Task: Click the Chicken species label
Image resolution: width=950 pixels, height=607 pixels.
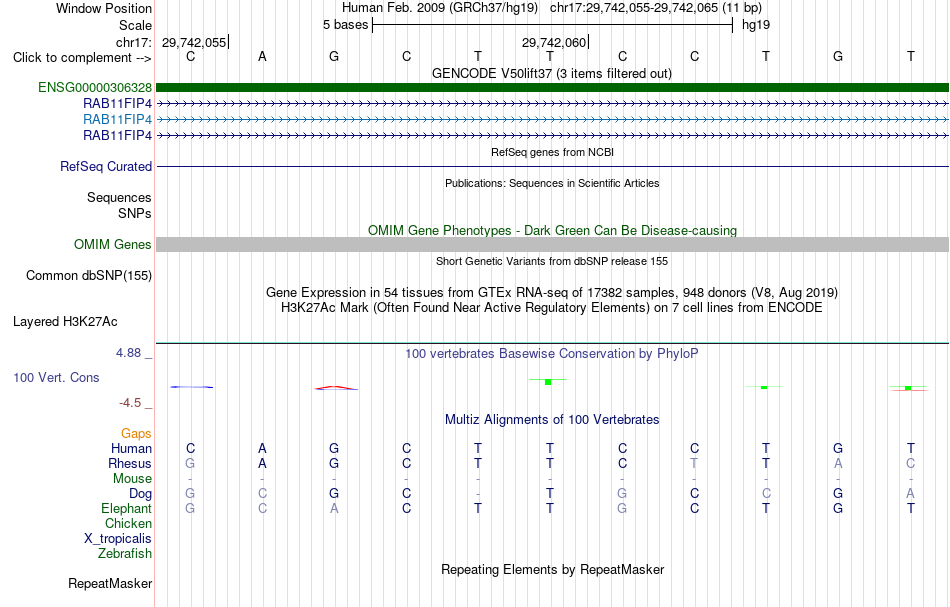Action: point(128,523)
